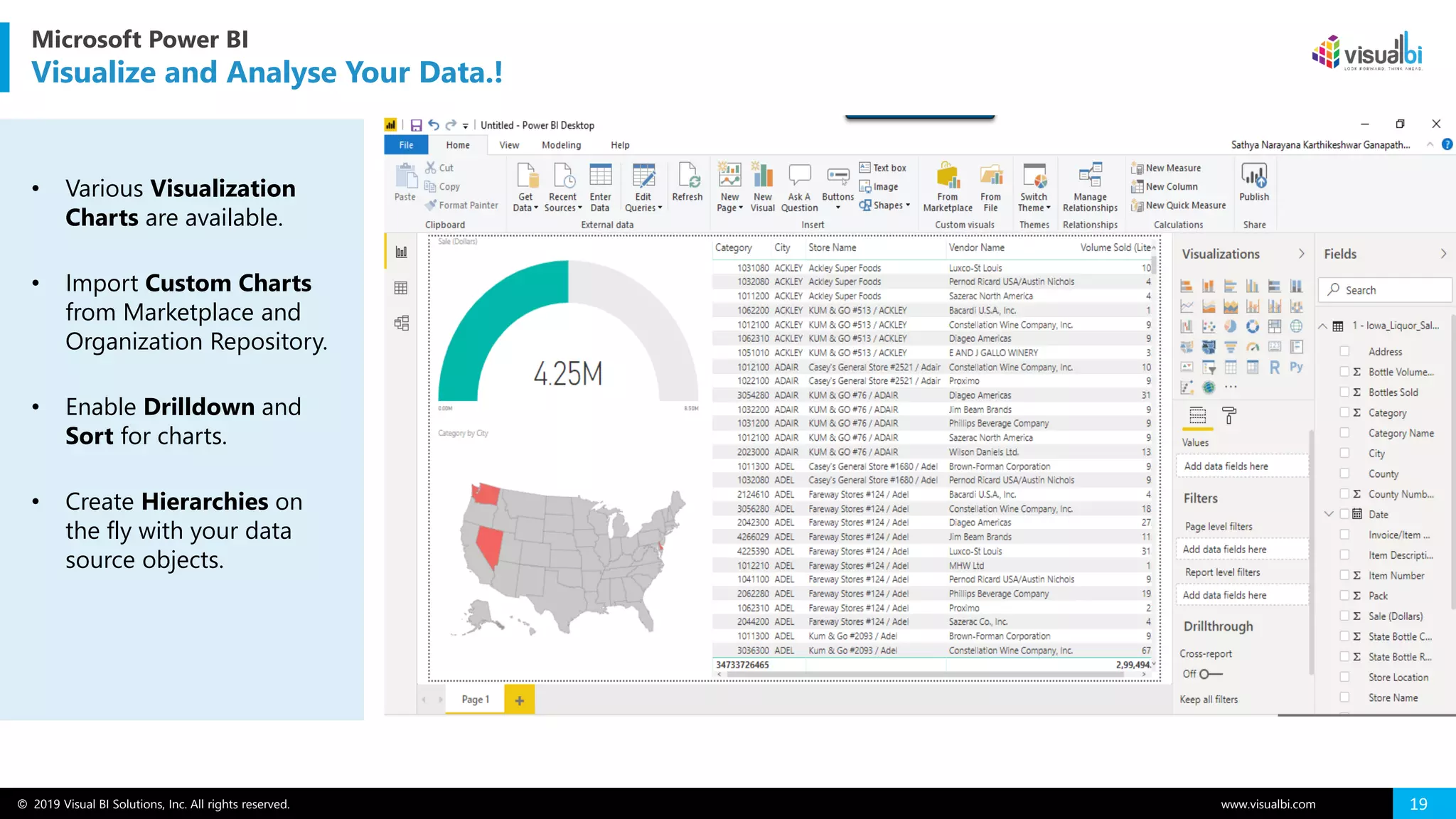Click the Fields pane Search box
The width and height of the screenshot is (1456, 819).
pos(1385,290)
